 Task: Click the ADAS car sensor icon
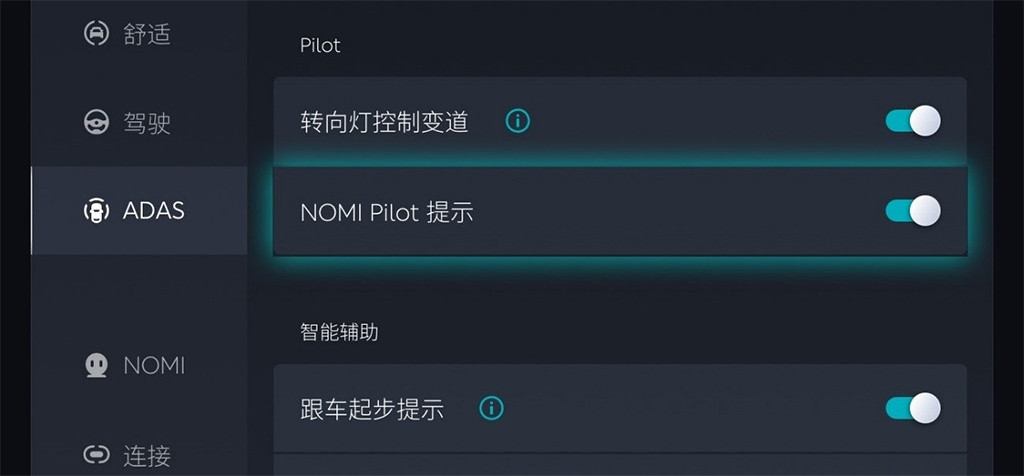97,210
